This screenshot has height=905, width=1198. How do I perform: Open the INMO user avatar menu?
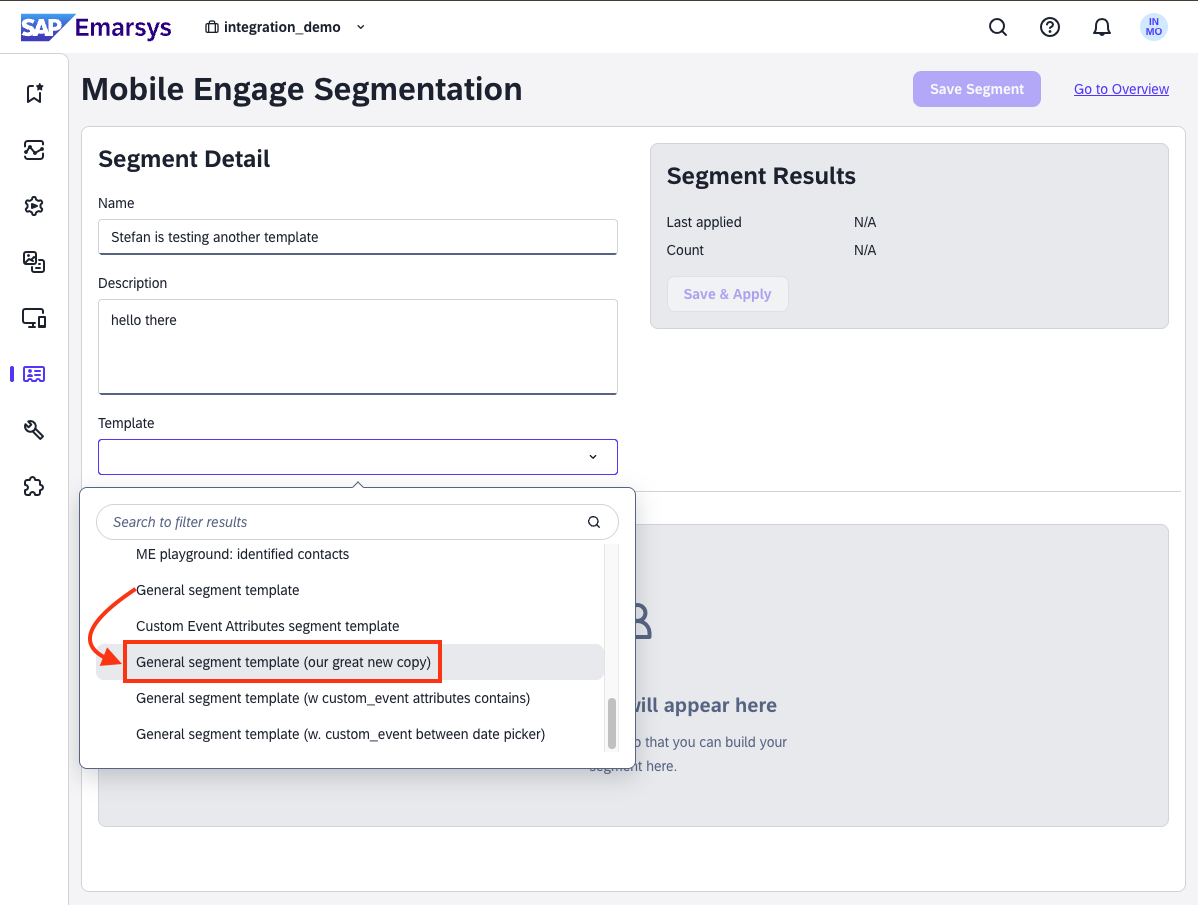tap(1153, 27)
